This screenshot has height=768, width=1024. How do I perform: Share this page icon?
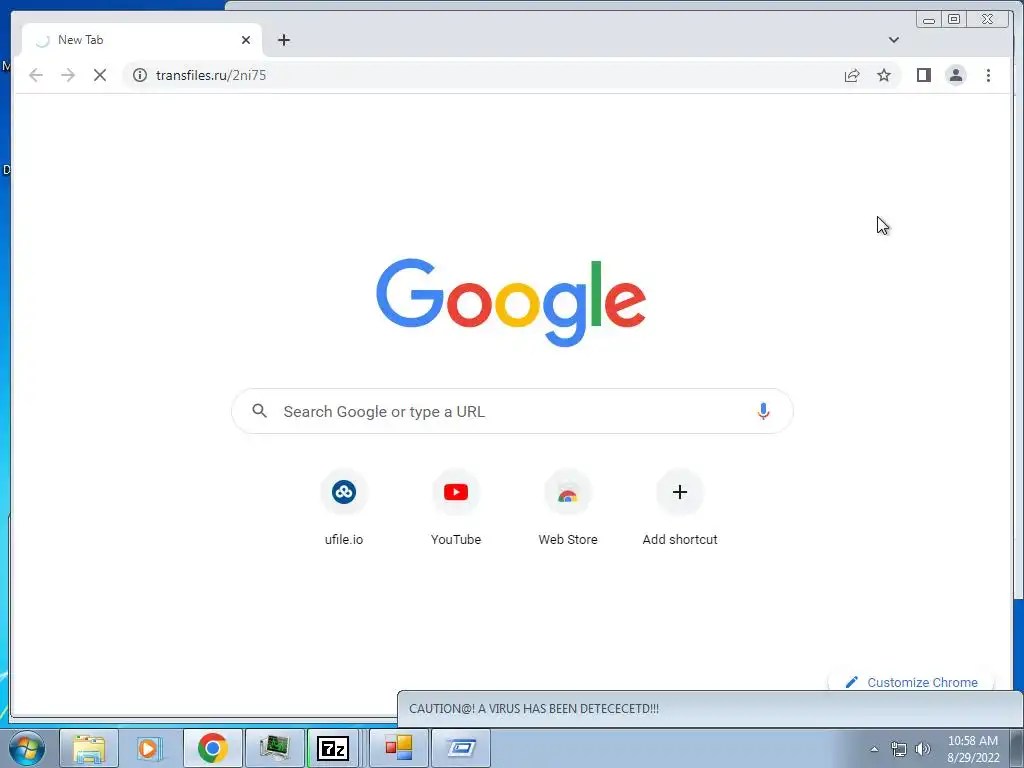point(852,75)
